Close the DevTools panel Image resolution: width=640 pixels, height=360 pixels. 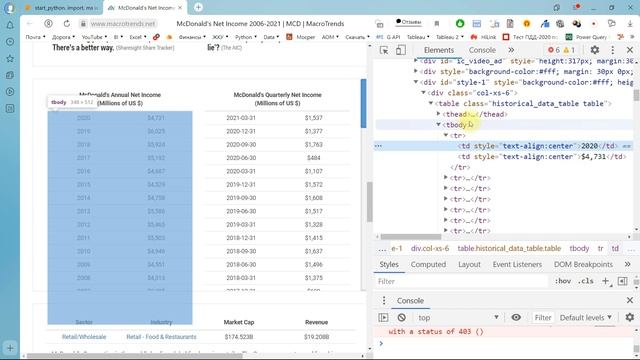click(x=630, y=50)
